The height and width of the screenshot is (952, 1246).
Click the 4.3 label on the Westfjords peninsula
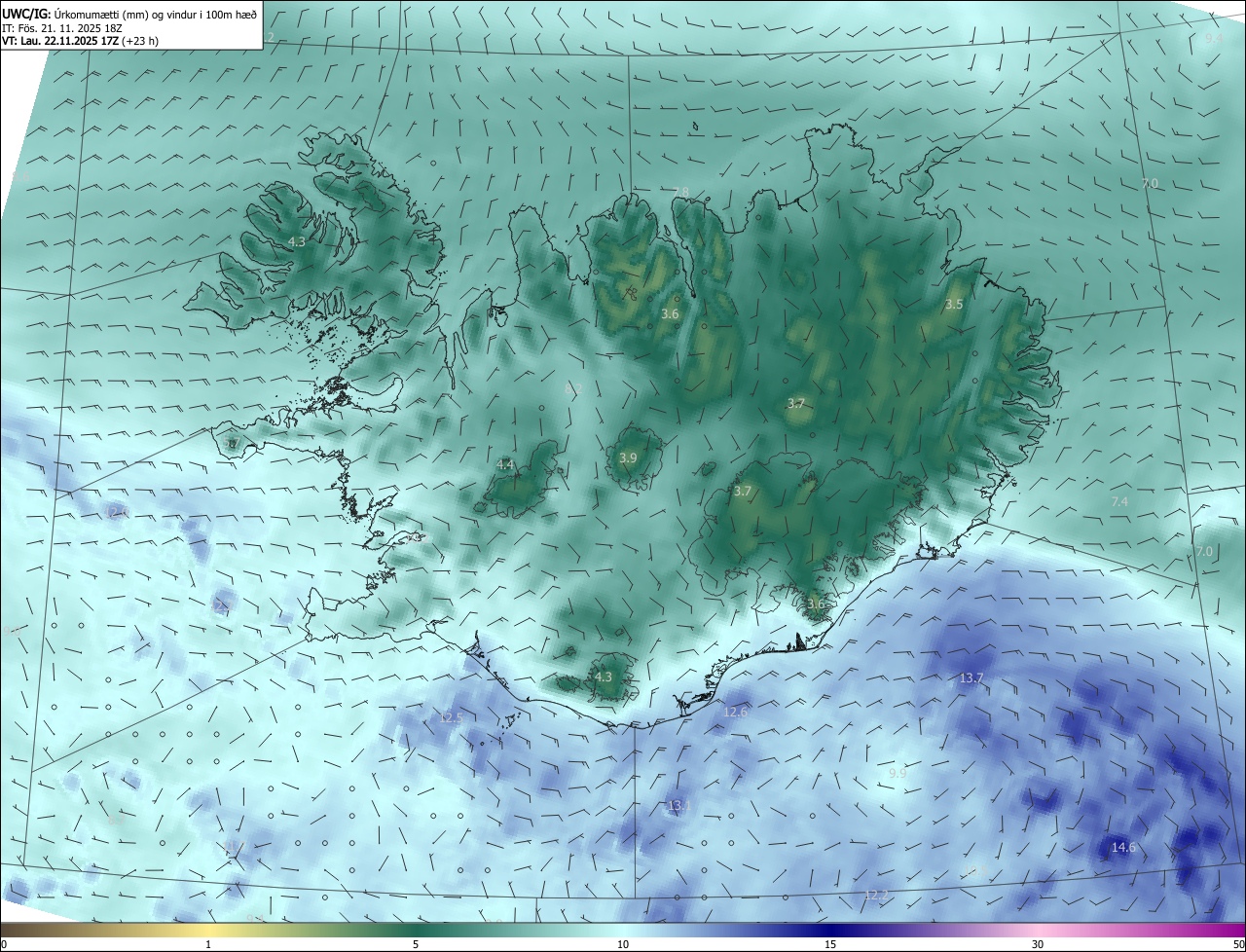click(x=297, y=241)
